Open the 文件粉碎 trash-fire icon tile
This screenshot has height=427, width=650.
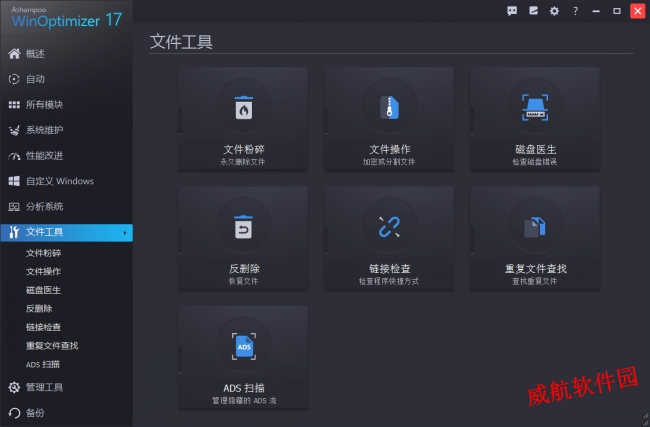click(x=244, y=107)
